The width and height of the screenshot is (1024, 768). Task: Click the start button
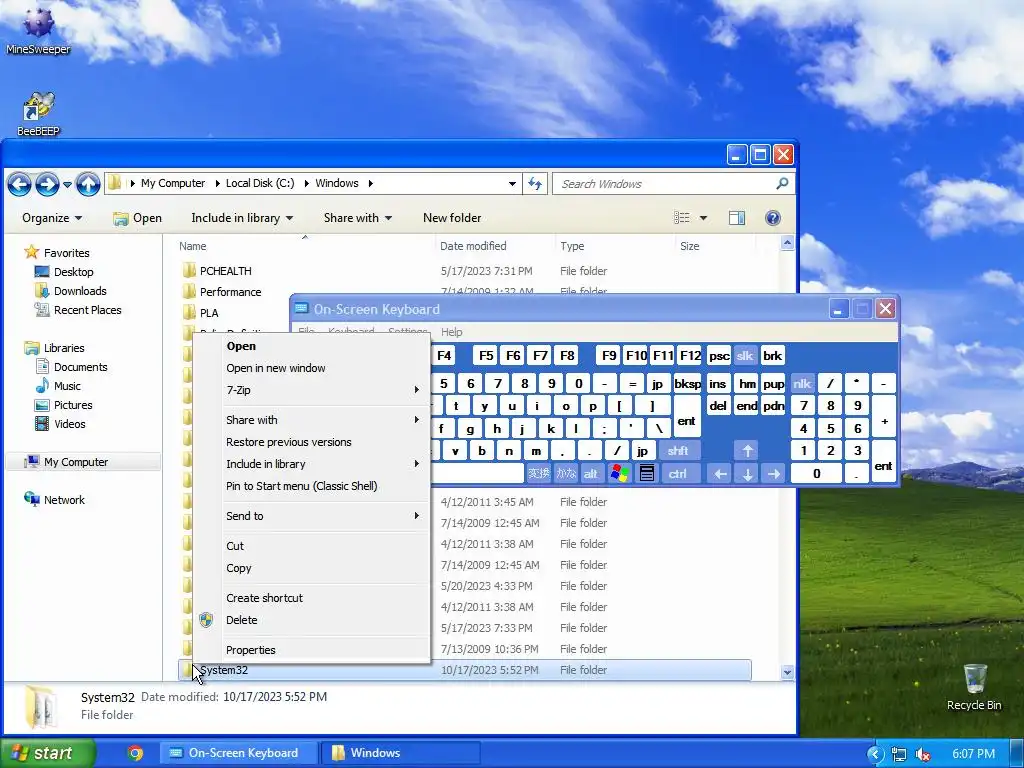(x=46, y=753)
